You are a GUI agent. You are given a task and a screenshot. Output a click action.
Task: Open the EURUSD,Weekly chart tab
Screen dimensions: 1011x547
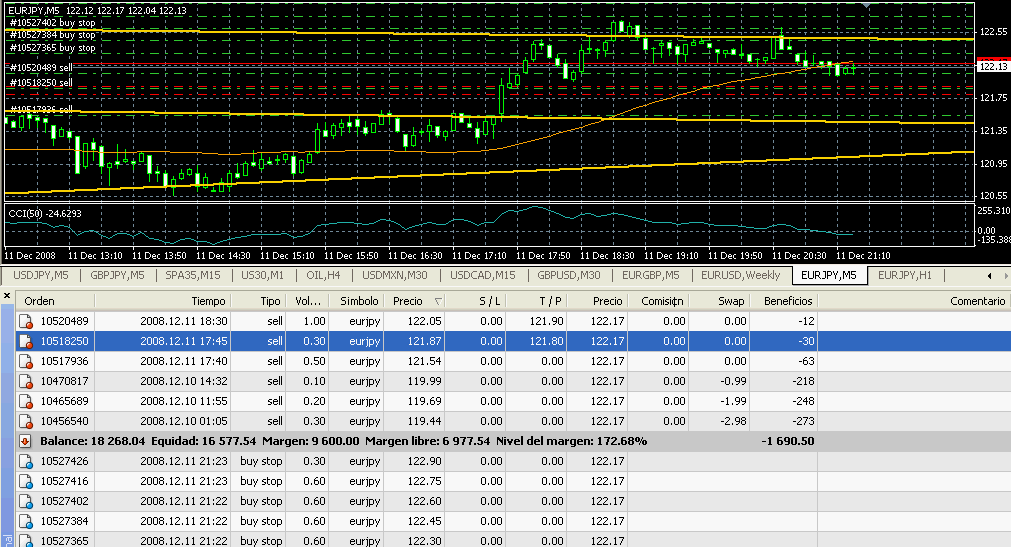tap(740, 275)
